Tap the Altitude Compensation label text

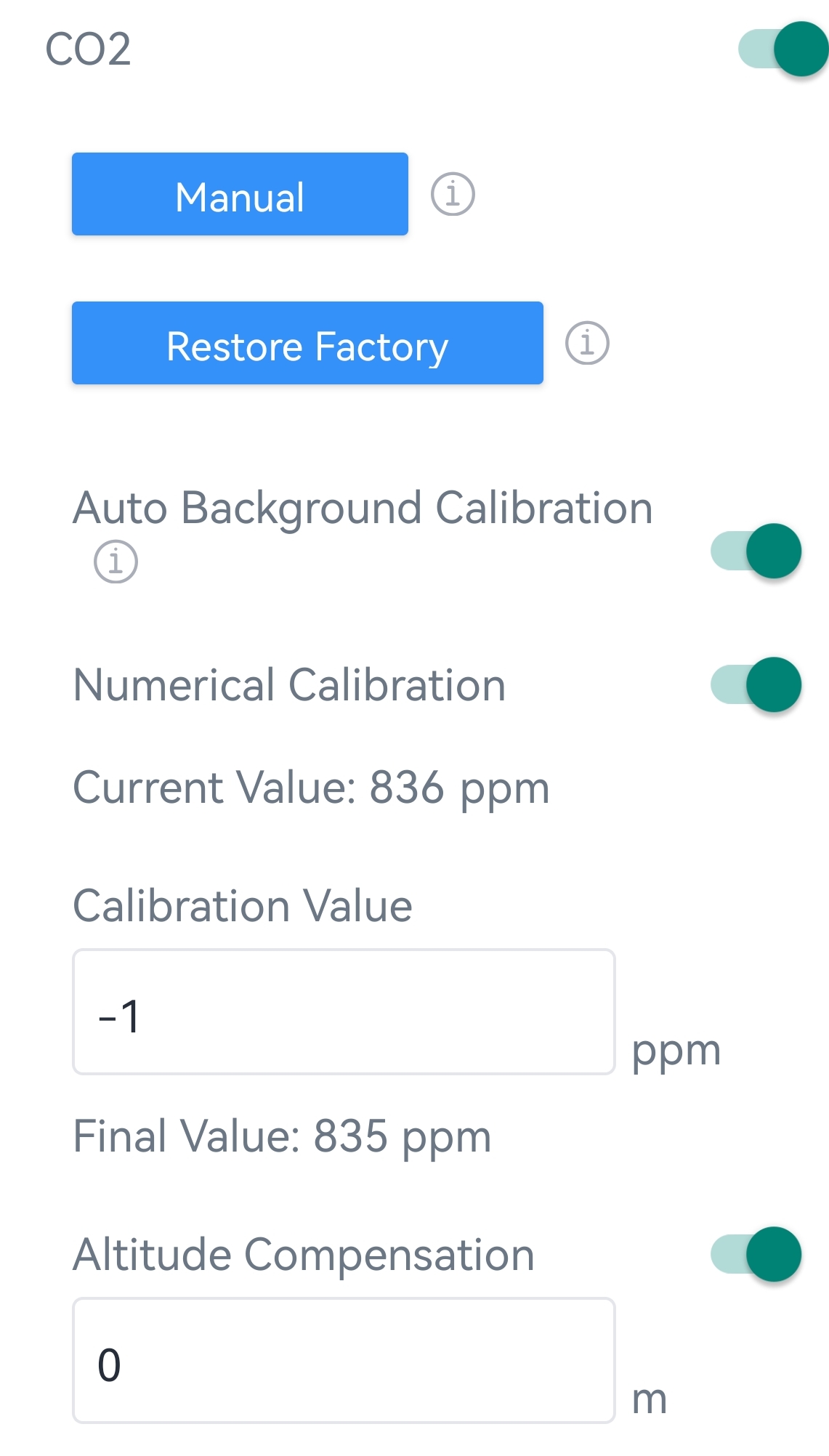pos(304,1255)
